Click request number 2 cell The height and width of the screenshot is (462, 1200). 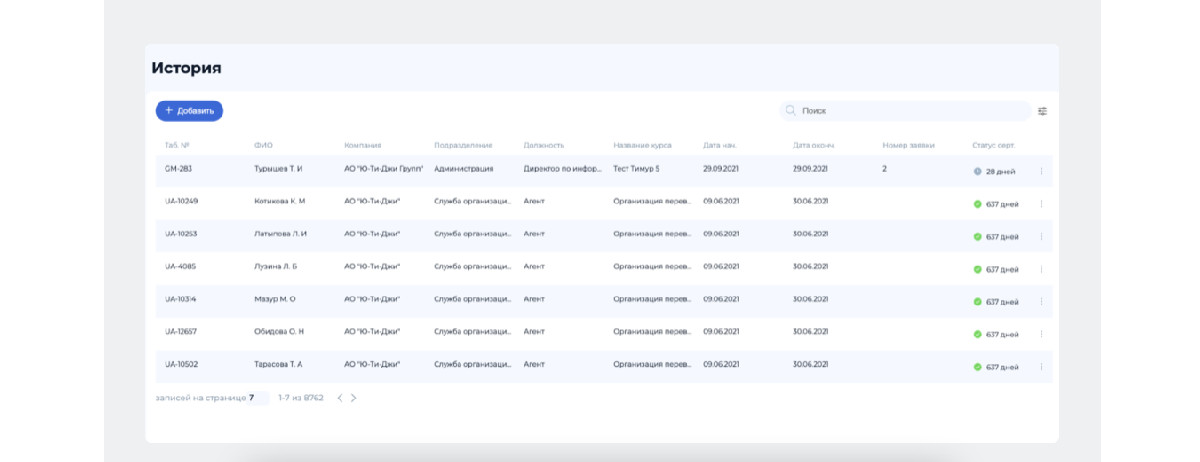click(x=884, y=169)
